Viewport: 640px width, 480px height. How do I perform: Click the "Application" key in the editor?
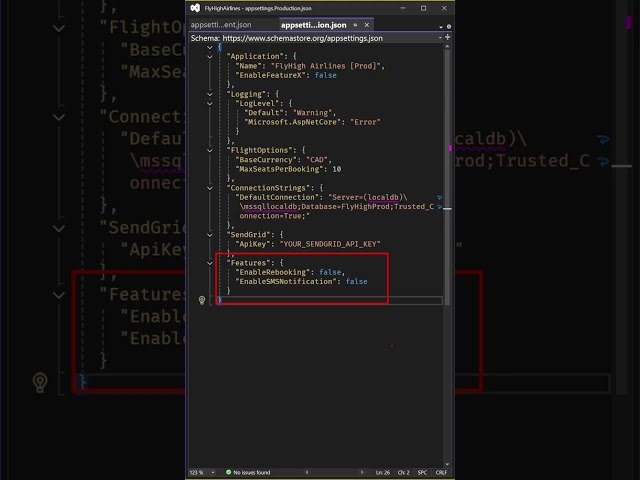click(255, 56)
